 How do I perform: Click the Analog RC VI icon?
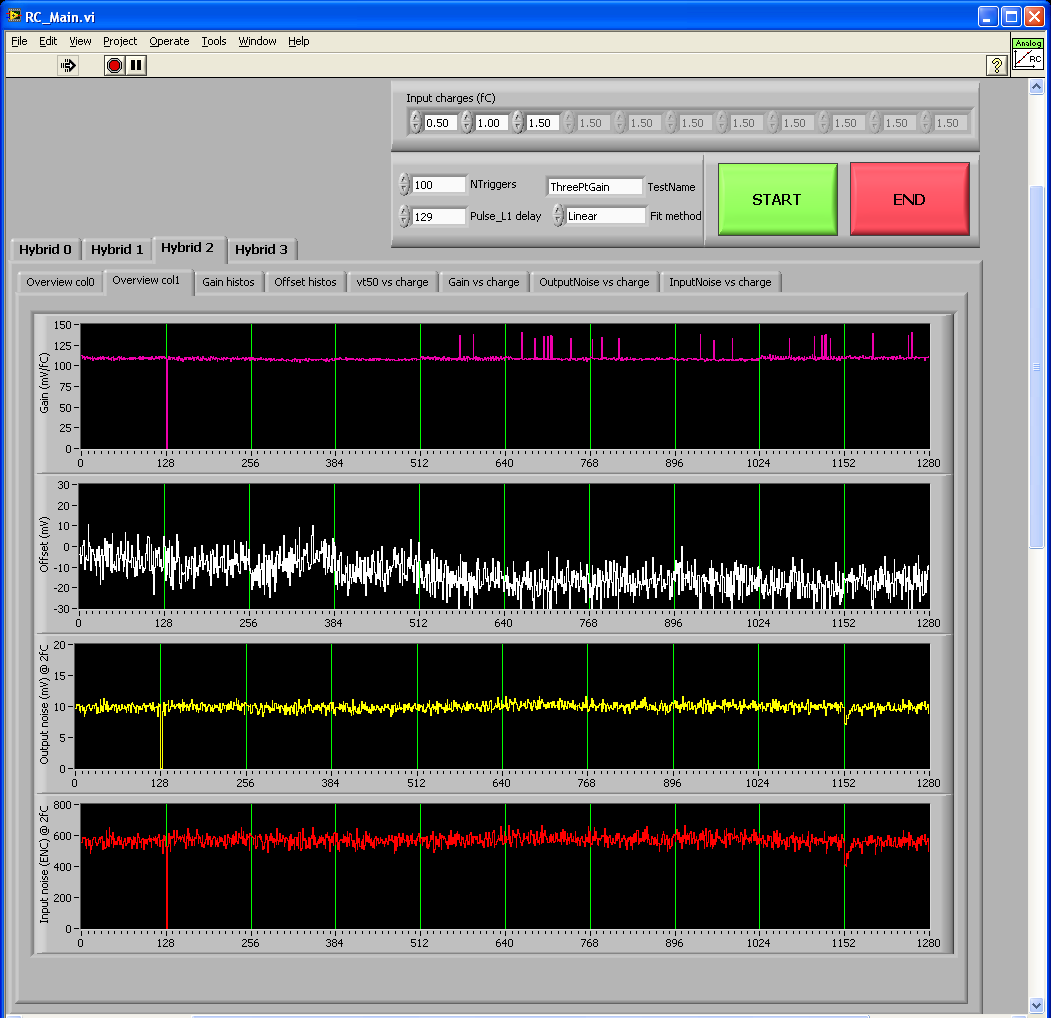pos(1027,54)
